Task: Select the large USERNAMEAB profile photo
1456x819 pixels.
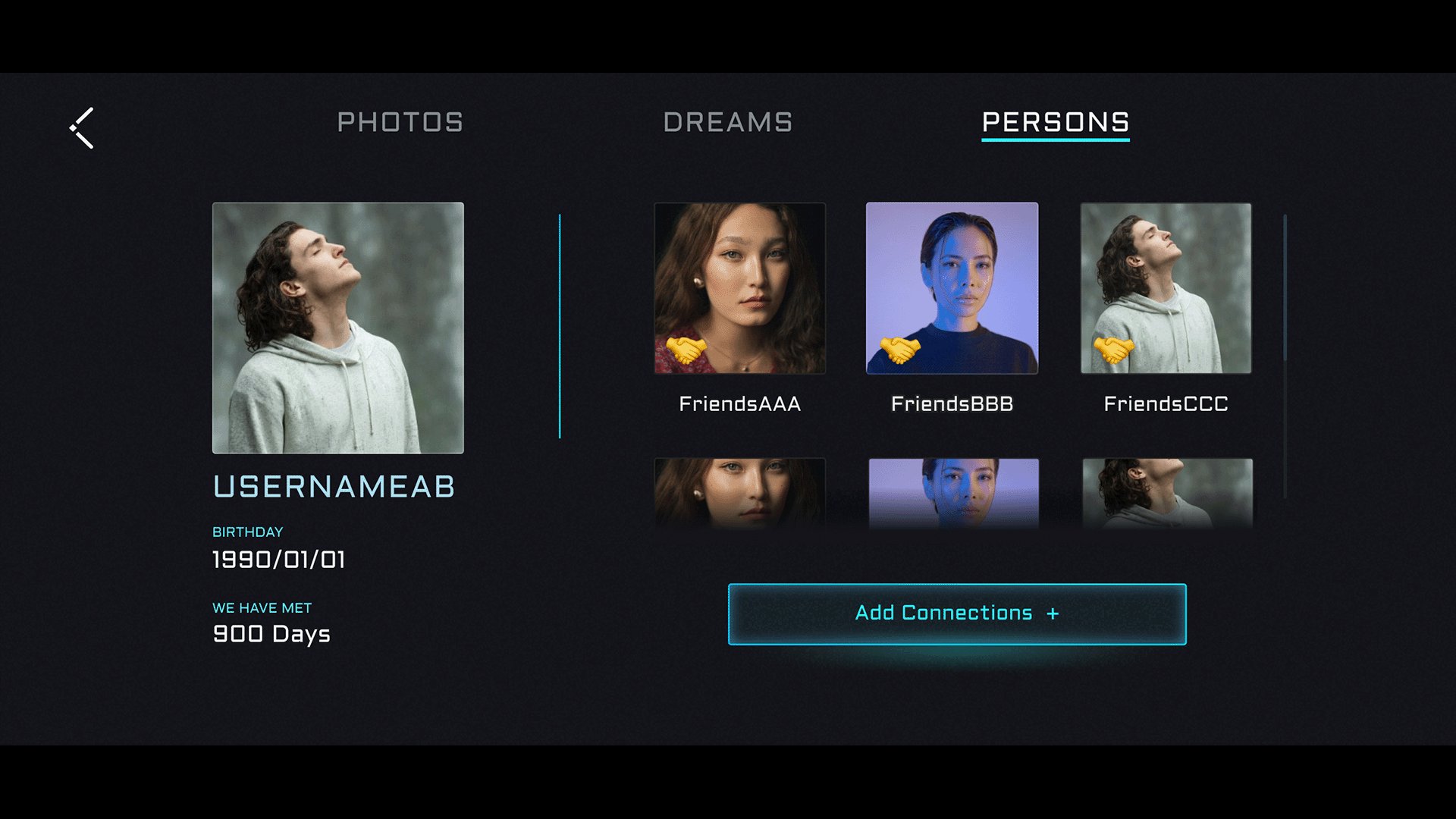Action: point(338,328)
